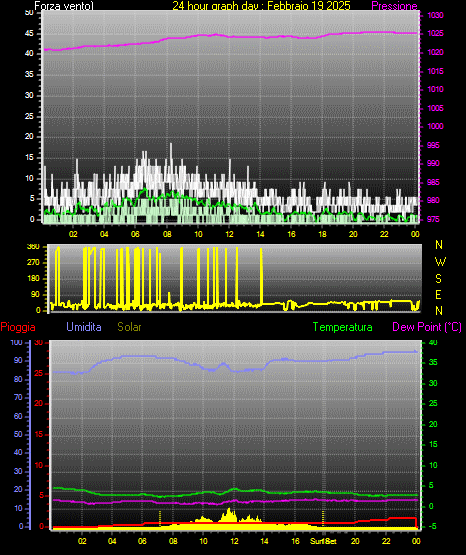The height and width of the screenshot is (555, 466).
Task: Click the yellow 'W' compass label
Action: click(440, 262)
